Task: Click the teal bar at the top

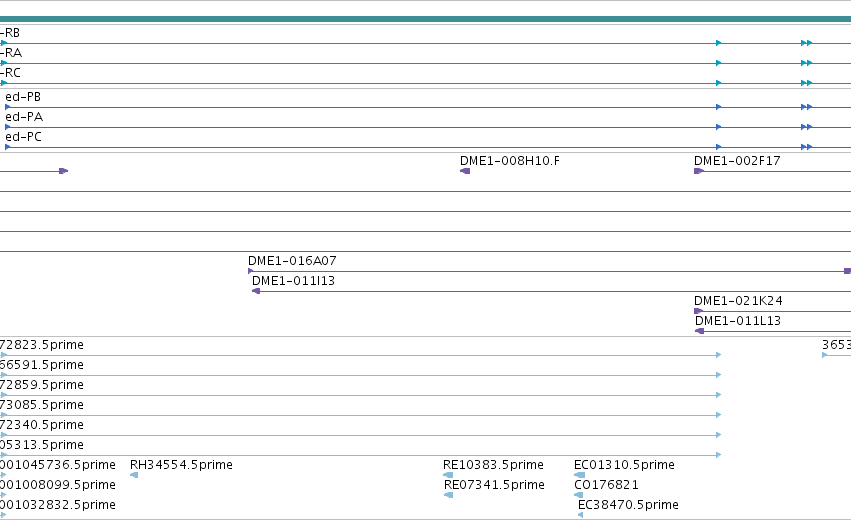Action: [x=426, y=19]
